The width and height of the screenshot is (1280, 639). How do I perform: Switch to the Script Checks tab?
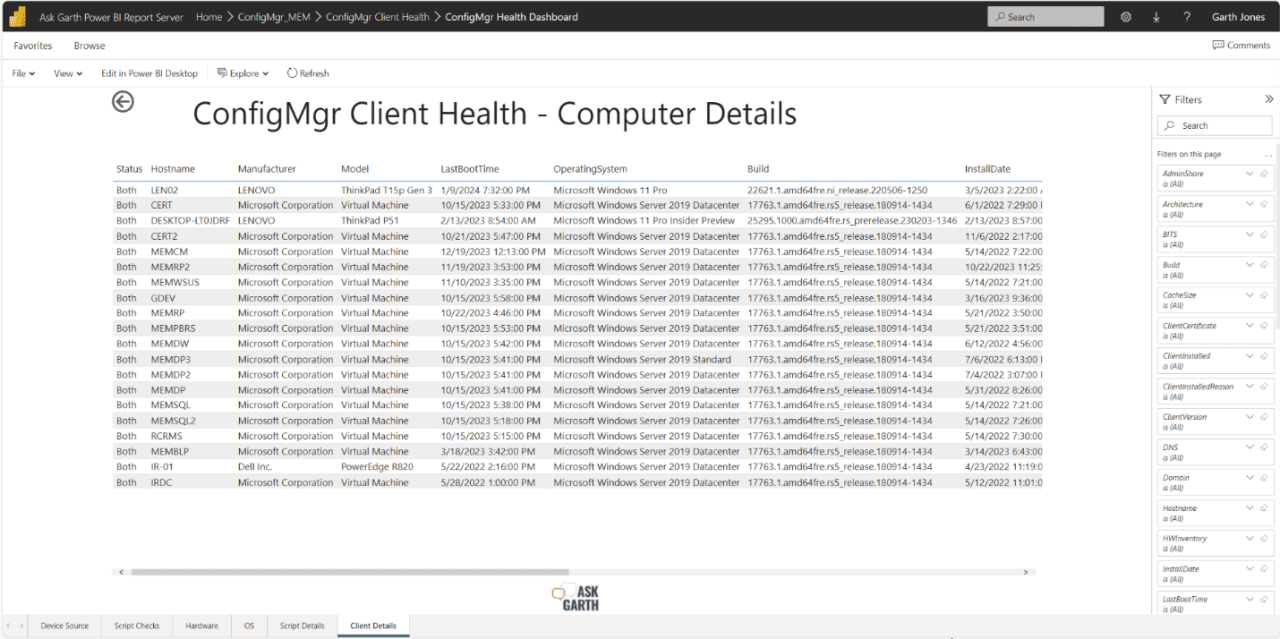coord(137,626)
